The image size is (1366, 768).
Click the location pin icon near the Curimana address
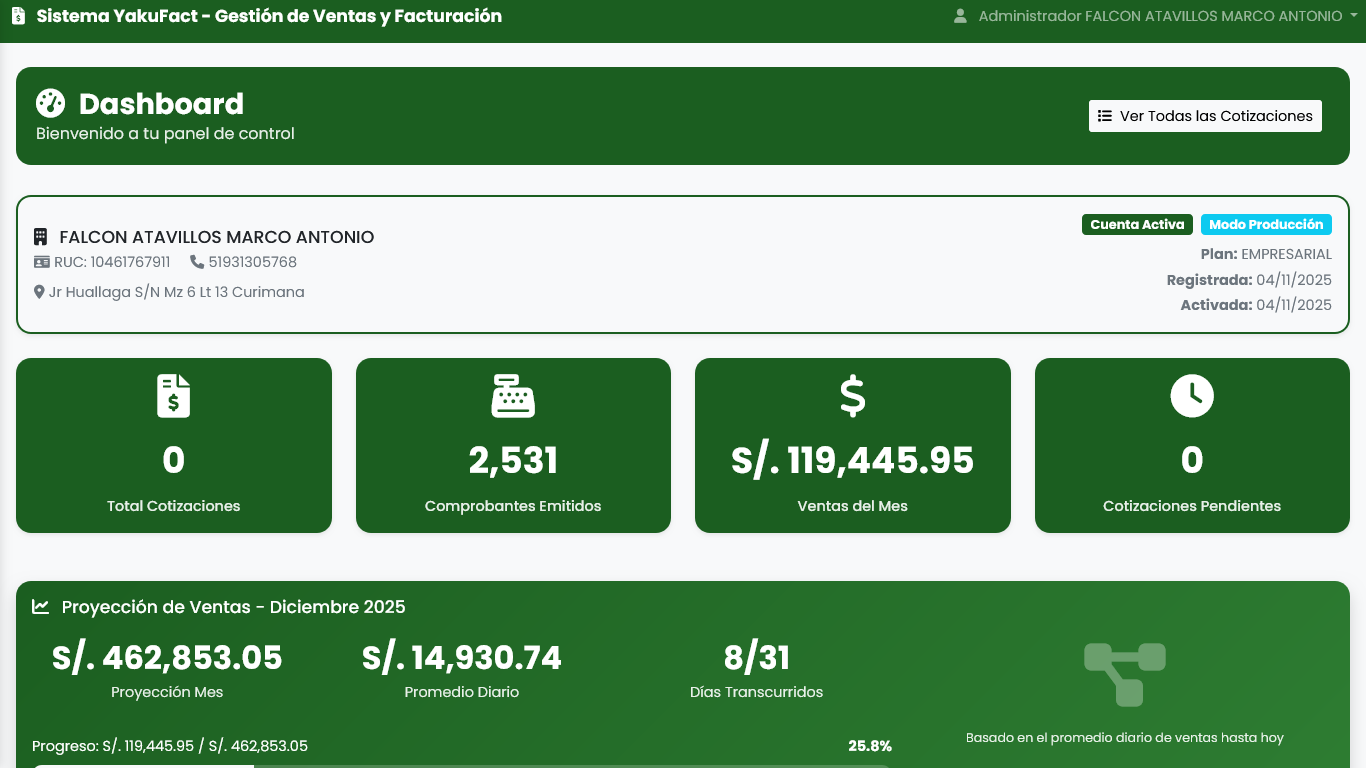[39, 292]
